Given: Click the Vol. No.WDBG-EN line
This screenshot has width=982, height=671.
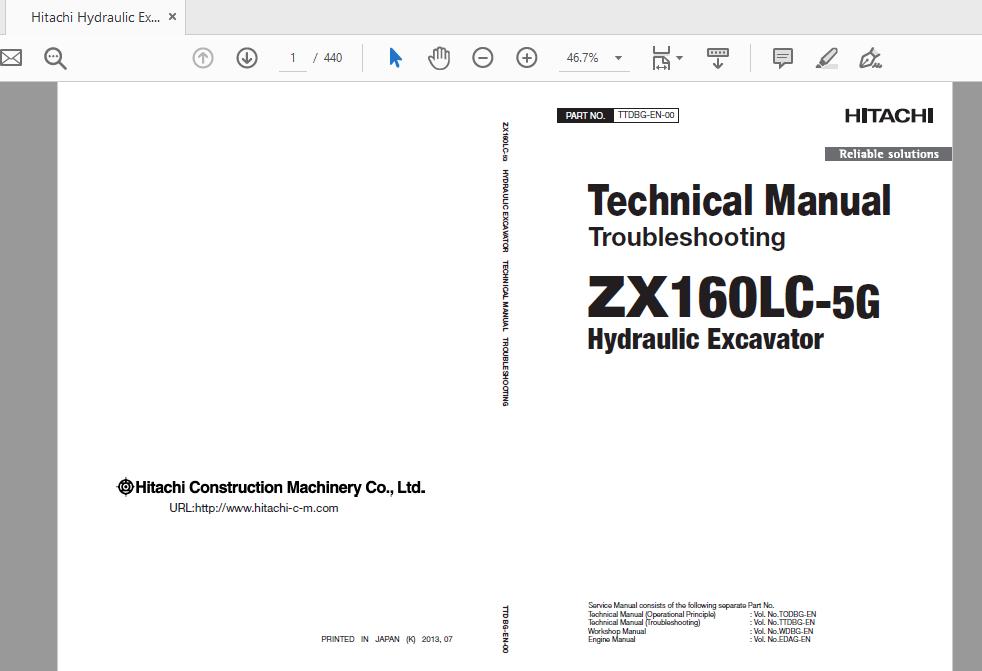Looking at the screenshot, I should pos(783,631).
